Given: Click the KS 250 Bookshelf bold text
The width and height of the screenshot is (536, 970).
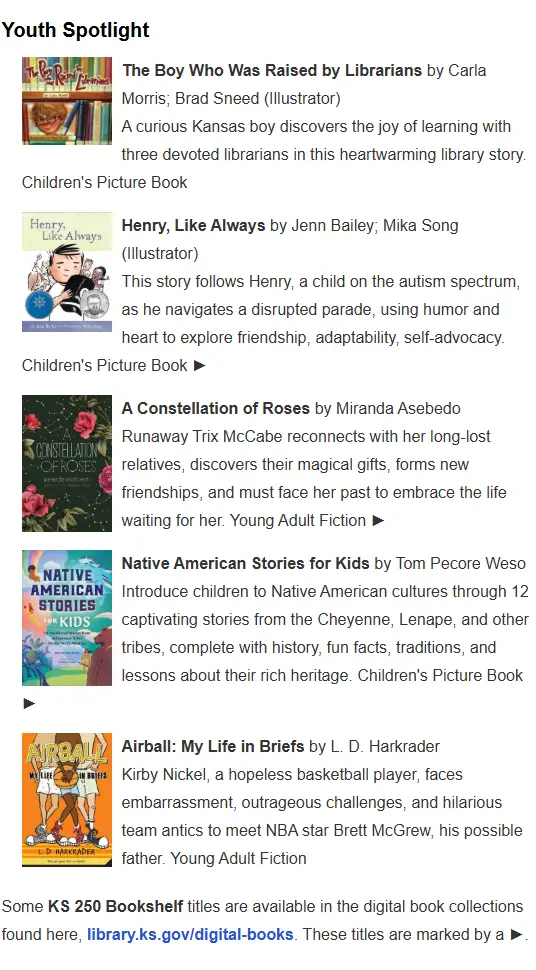Looking at the screenshot, I should point(115,906).
